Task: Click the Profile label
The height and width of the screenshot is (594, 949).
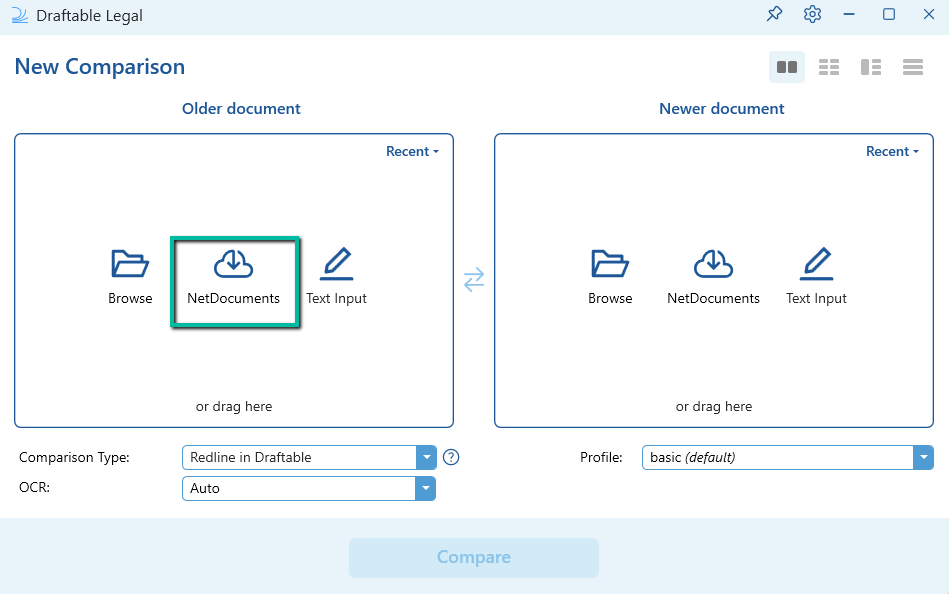Action: 601,457
